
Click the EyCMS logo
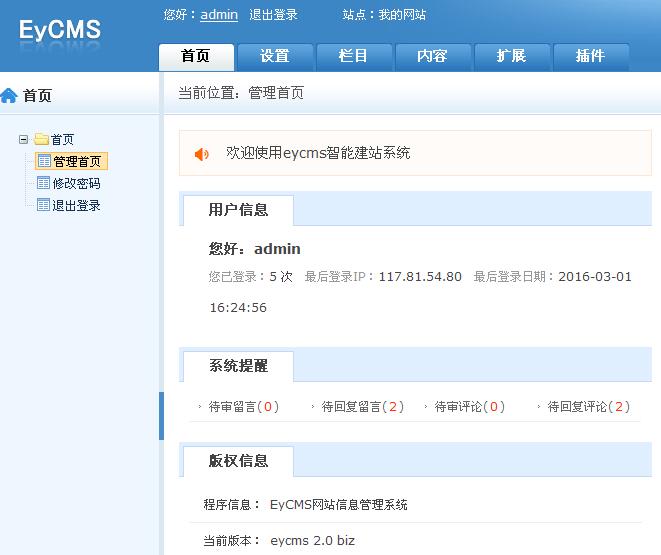tap(60, 30)
